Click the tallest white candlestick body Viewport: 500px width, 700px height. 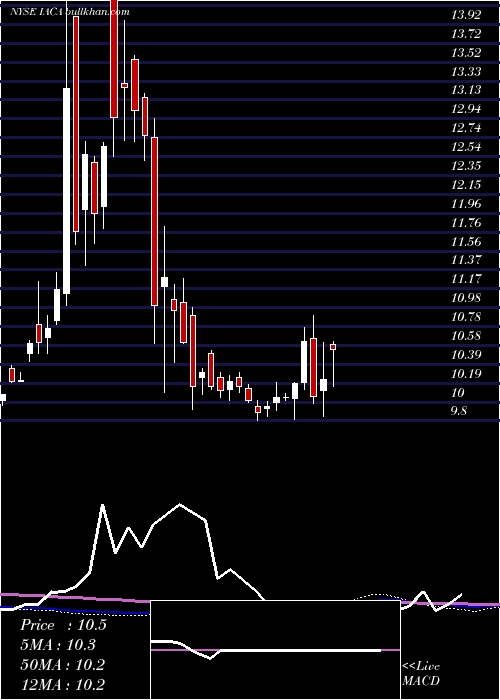click(x=66, y=191)
